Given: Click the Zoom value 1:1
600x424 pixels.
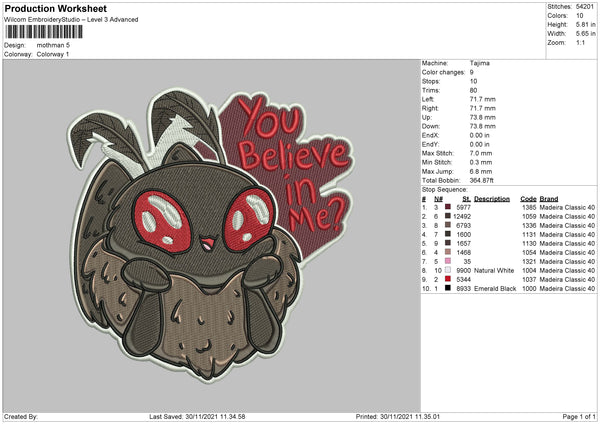Looking at the screenshot, I should coord(580,42).
